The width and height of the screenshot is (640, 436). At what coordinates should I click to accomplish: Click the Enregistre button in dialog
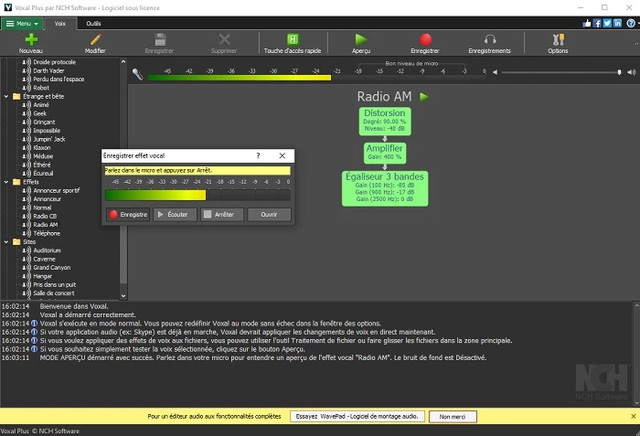[x=128, y=214]
